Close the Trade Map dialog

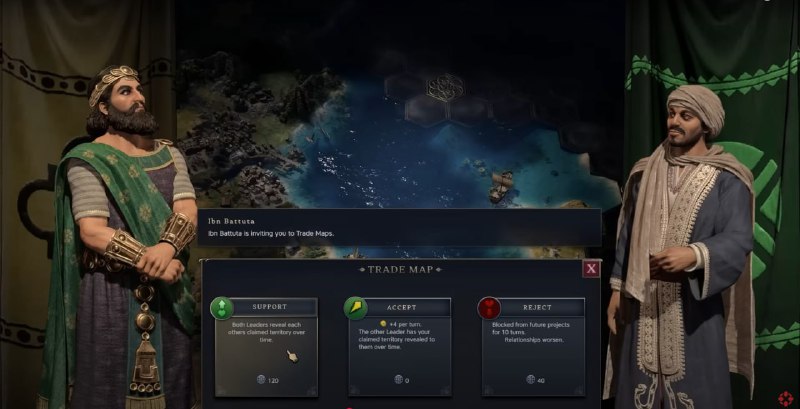tap(591, 269)
